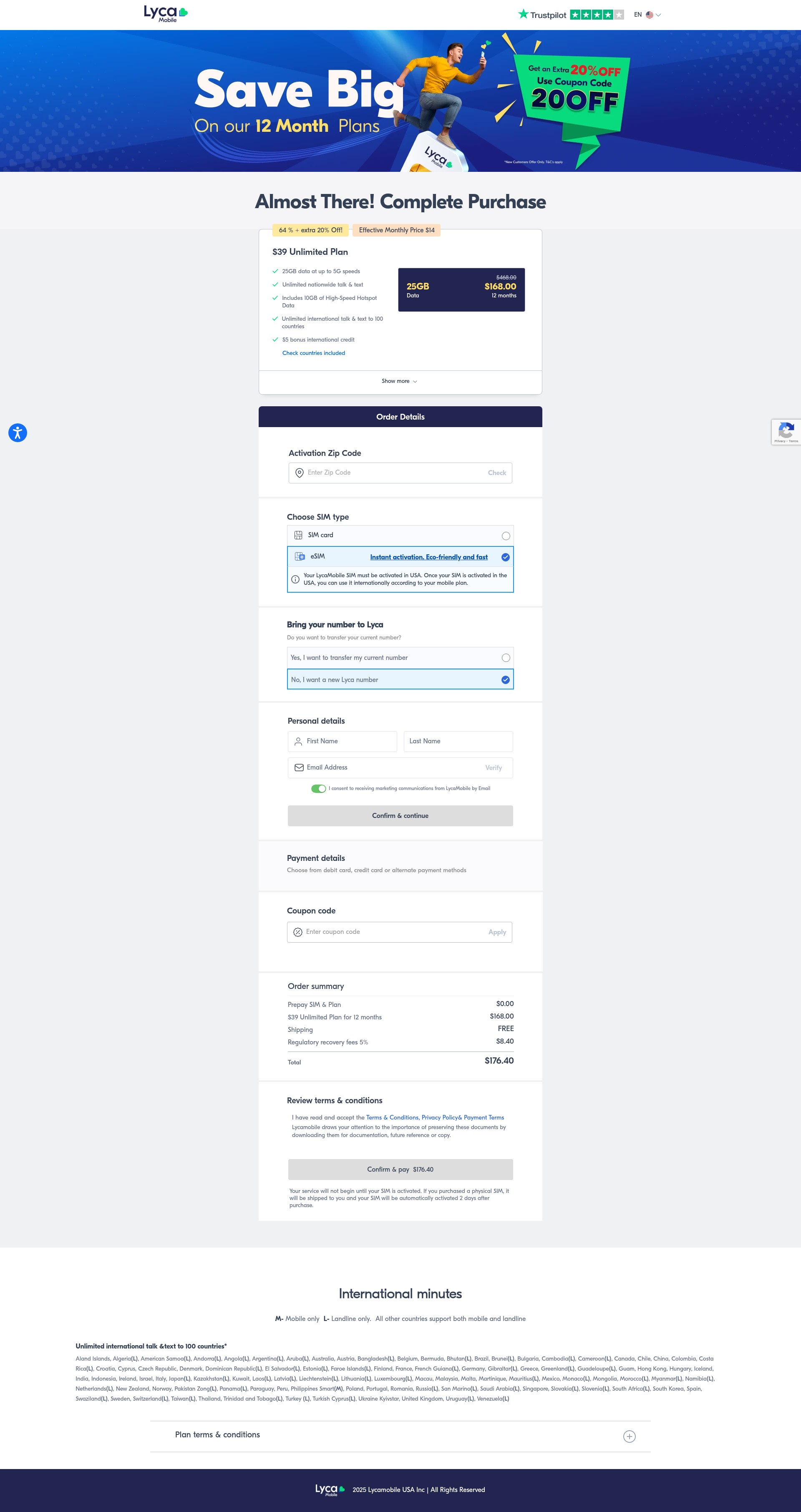Click the Verify email button
This screenshot has width=801, height=1512.
point(493,768)
